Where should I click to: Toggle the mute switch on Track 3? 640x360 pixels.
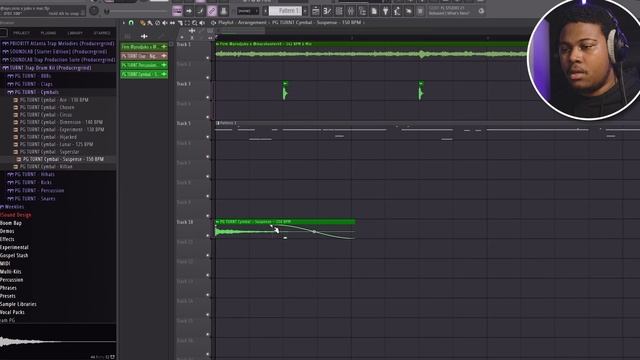[x=208, y=98]
